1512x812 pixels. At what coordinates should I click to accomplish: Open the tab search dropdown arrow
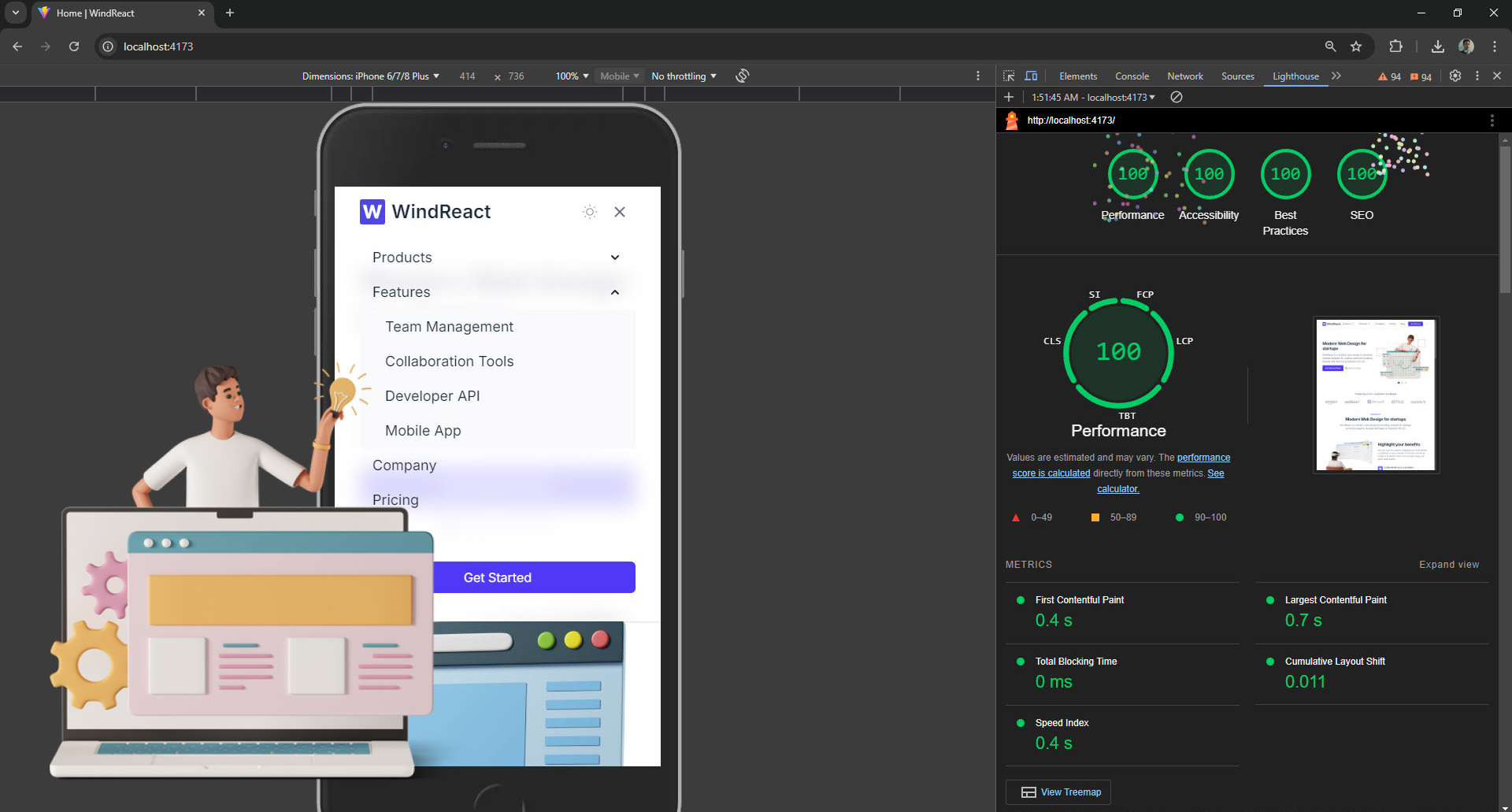click(x=15, y=13)
